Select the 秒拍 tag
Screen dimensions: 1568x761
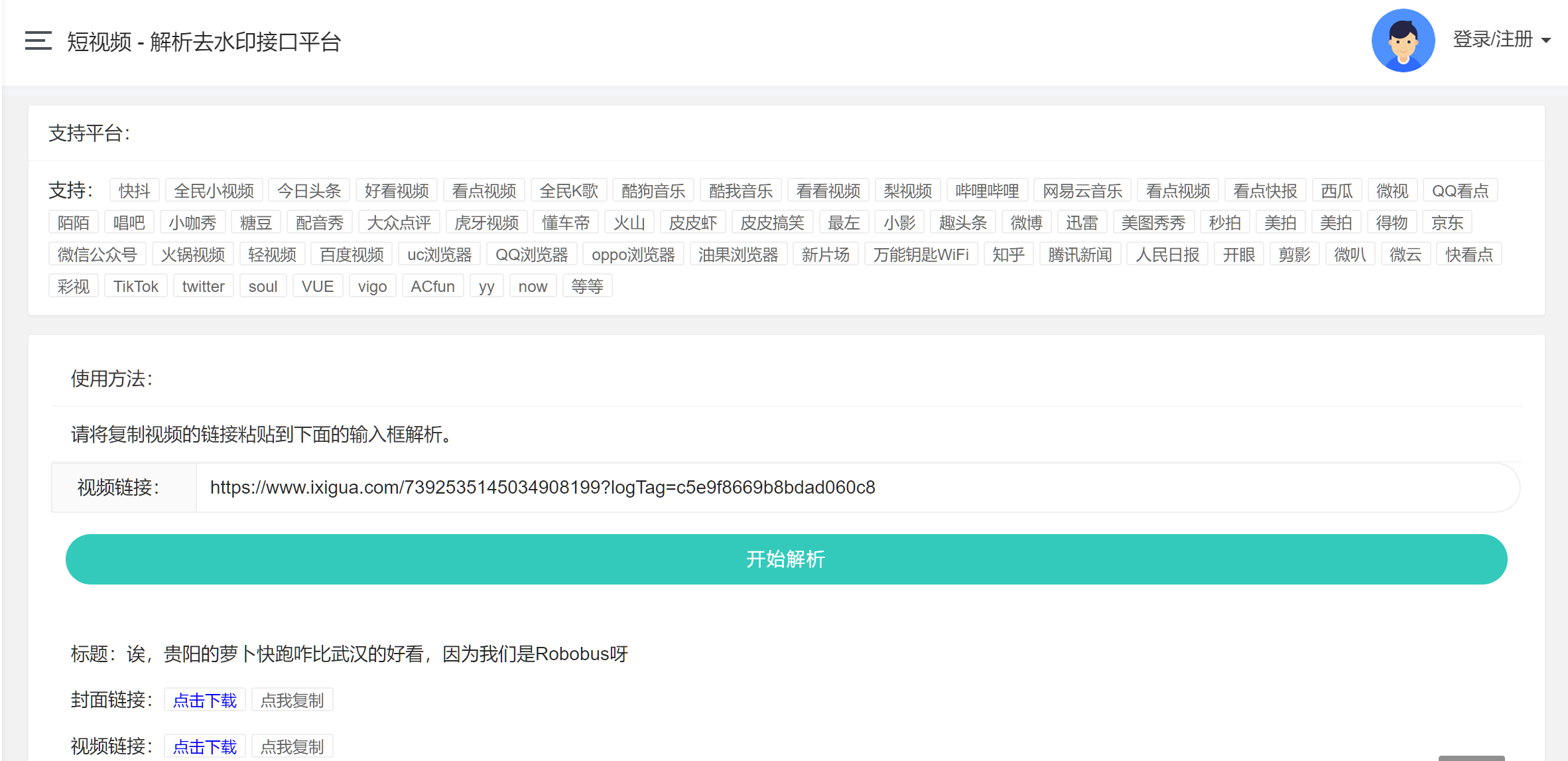point(1226,222)
